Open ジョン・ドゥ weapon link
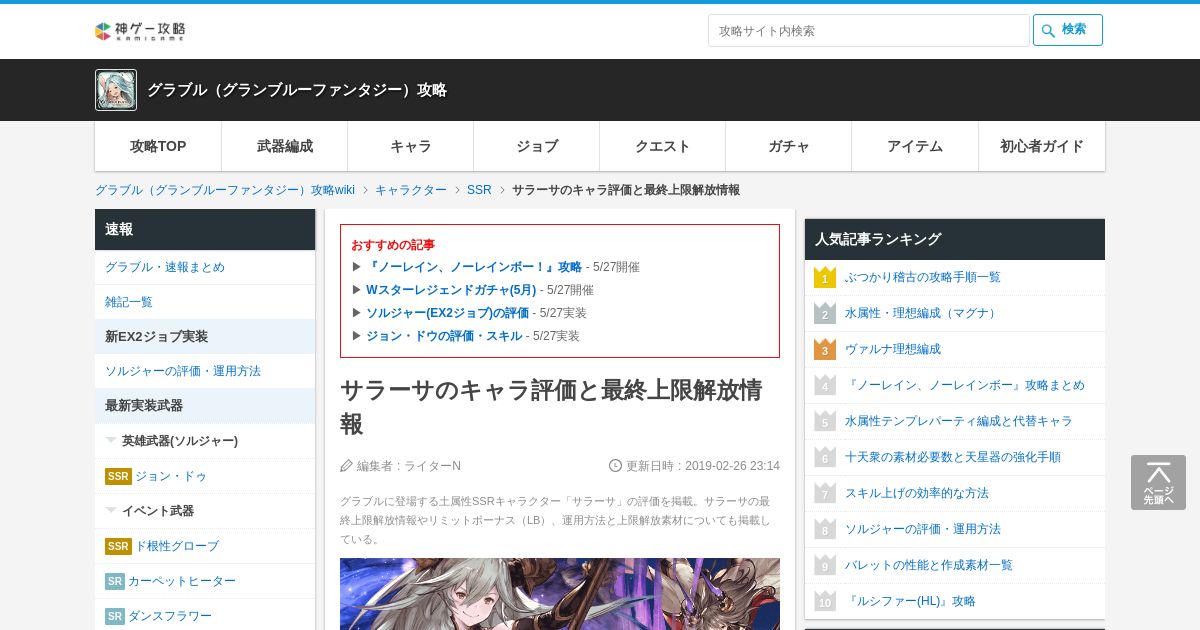The image size is (1200, 630). pyautogui.click(x=171, y=476)
